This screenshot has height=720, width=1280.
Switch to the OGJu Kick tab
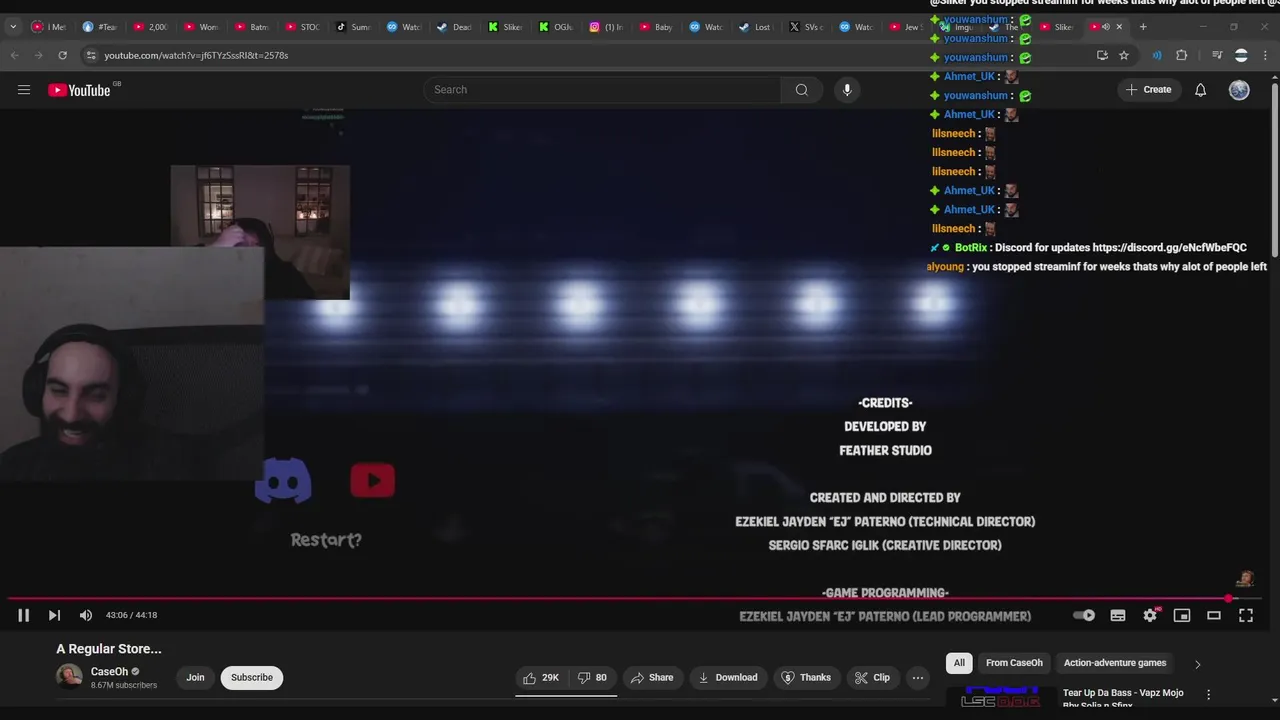[x=556, y=27]
